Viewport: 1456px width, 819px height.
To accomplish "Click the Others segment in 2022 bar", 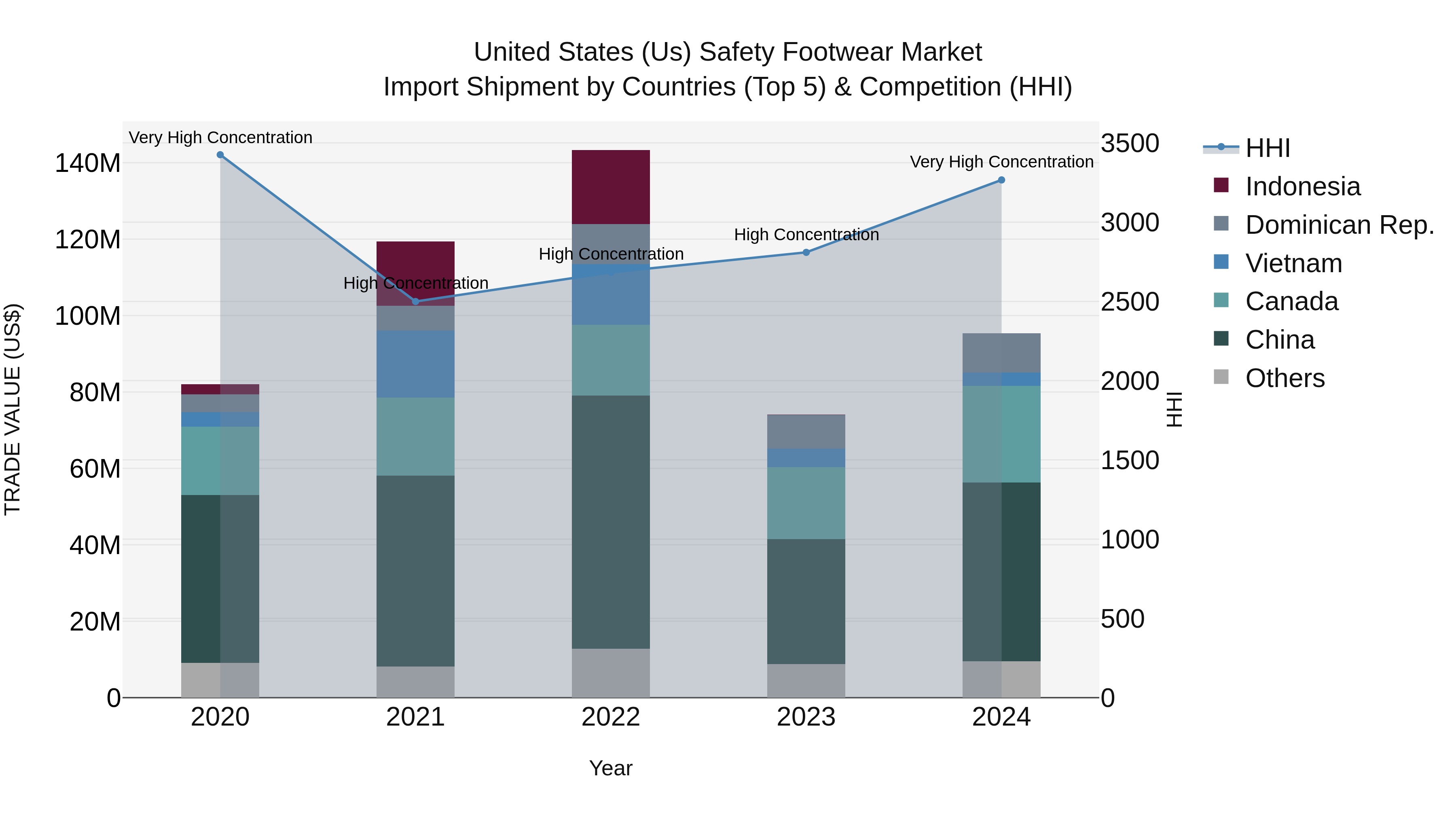I will (610, 673).
